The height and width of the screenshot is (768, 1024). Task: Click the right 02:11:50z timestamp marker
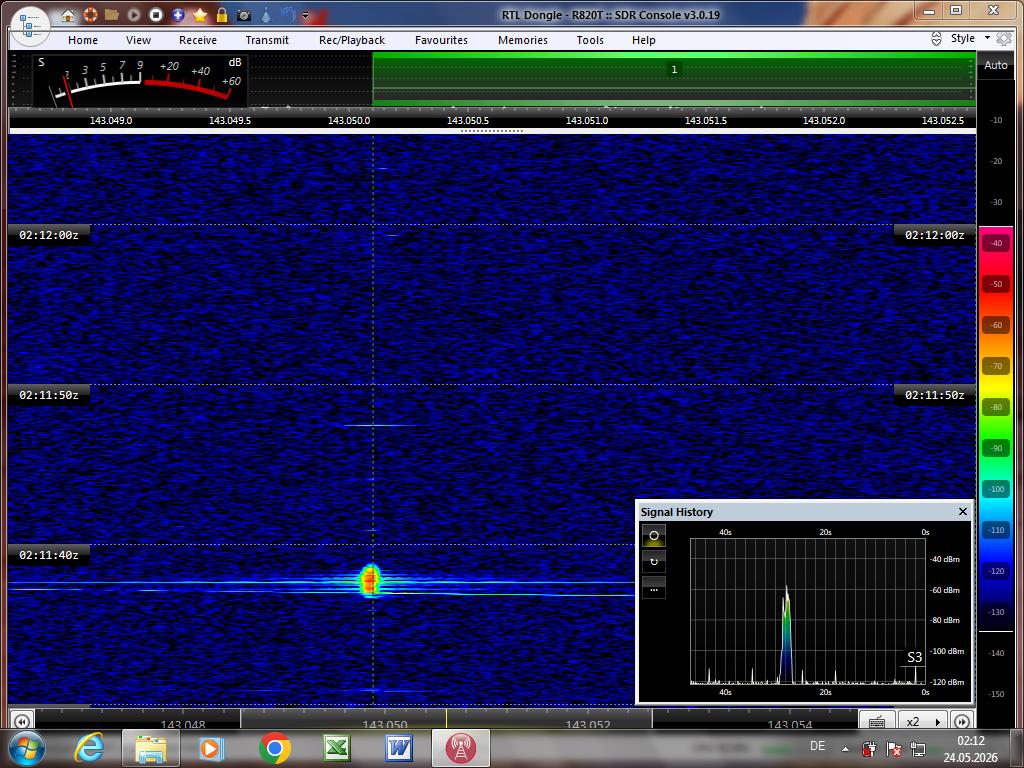935,395
